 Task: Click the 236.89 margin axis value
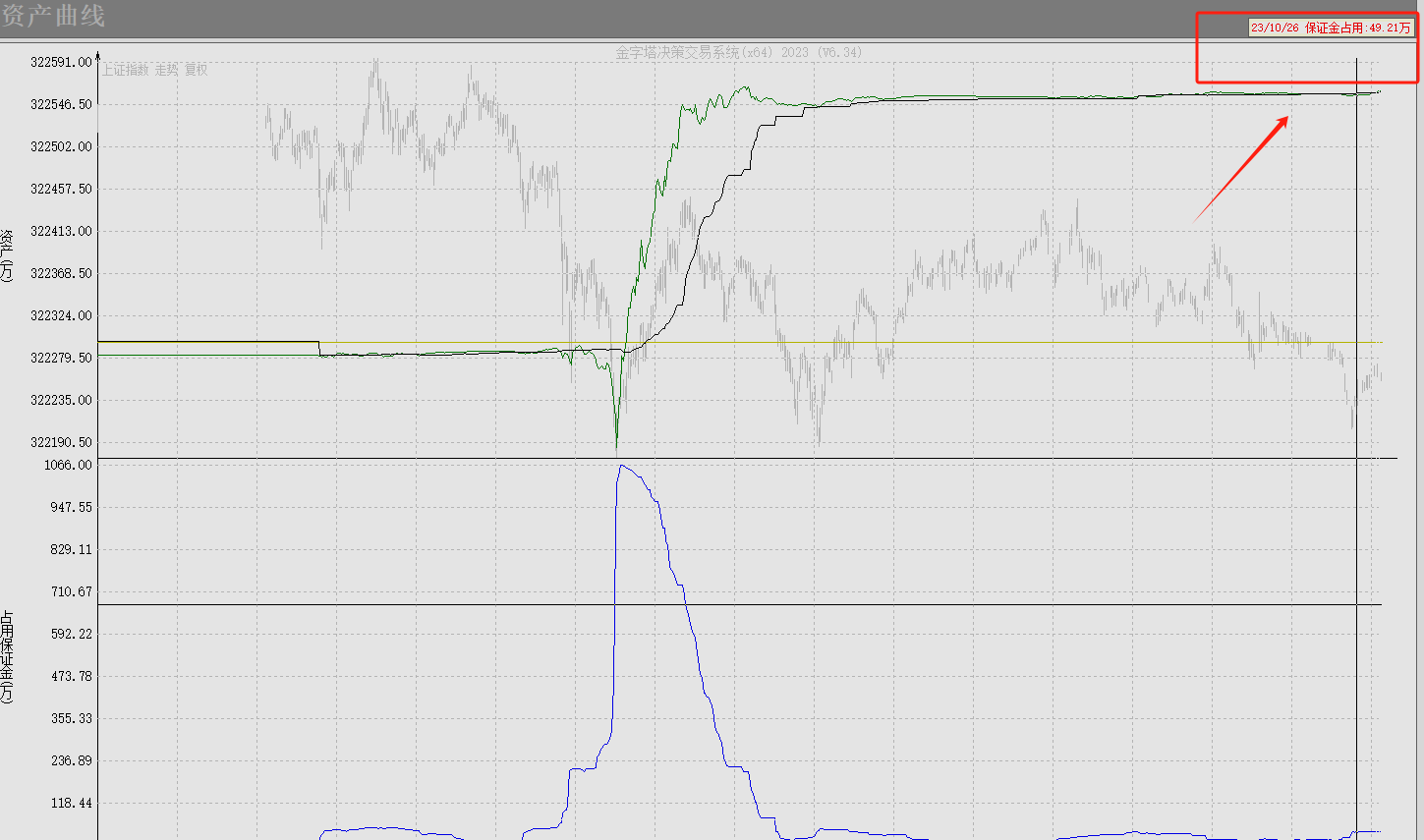click(71, 760)
